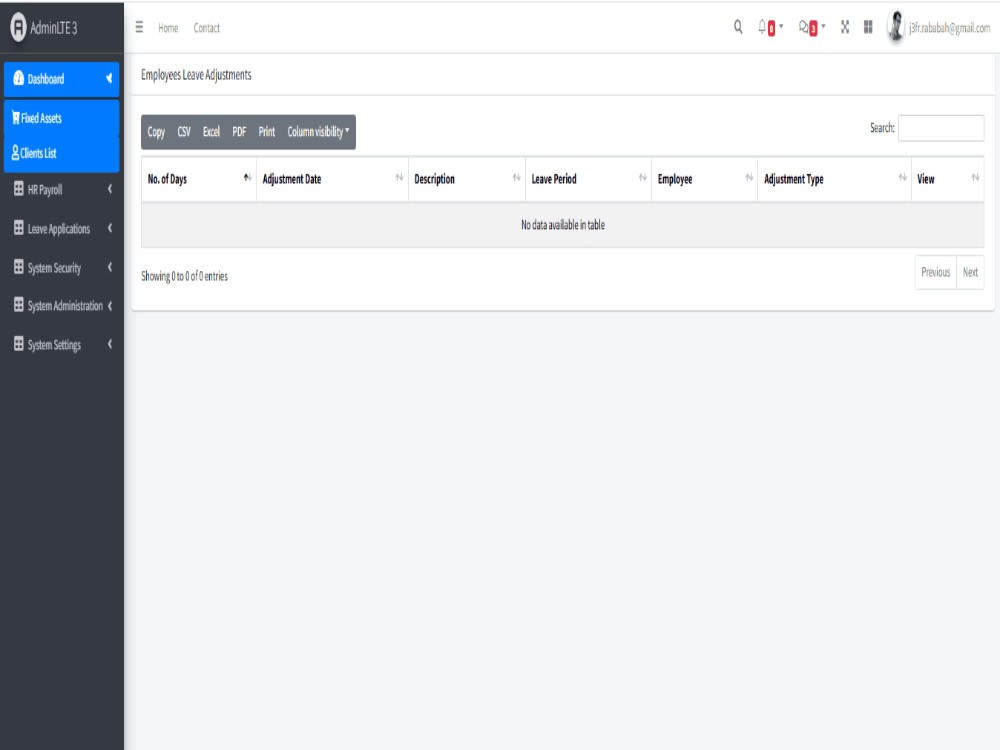Open the Clients List menu item
Viewport: 1000px width, 750px height.
61,153
